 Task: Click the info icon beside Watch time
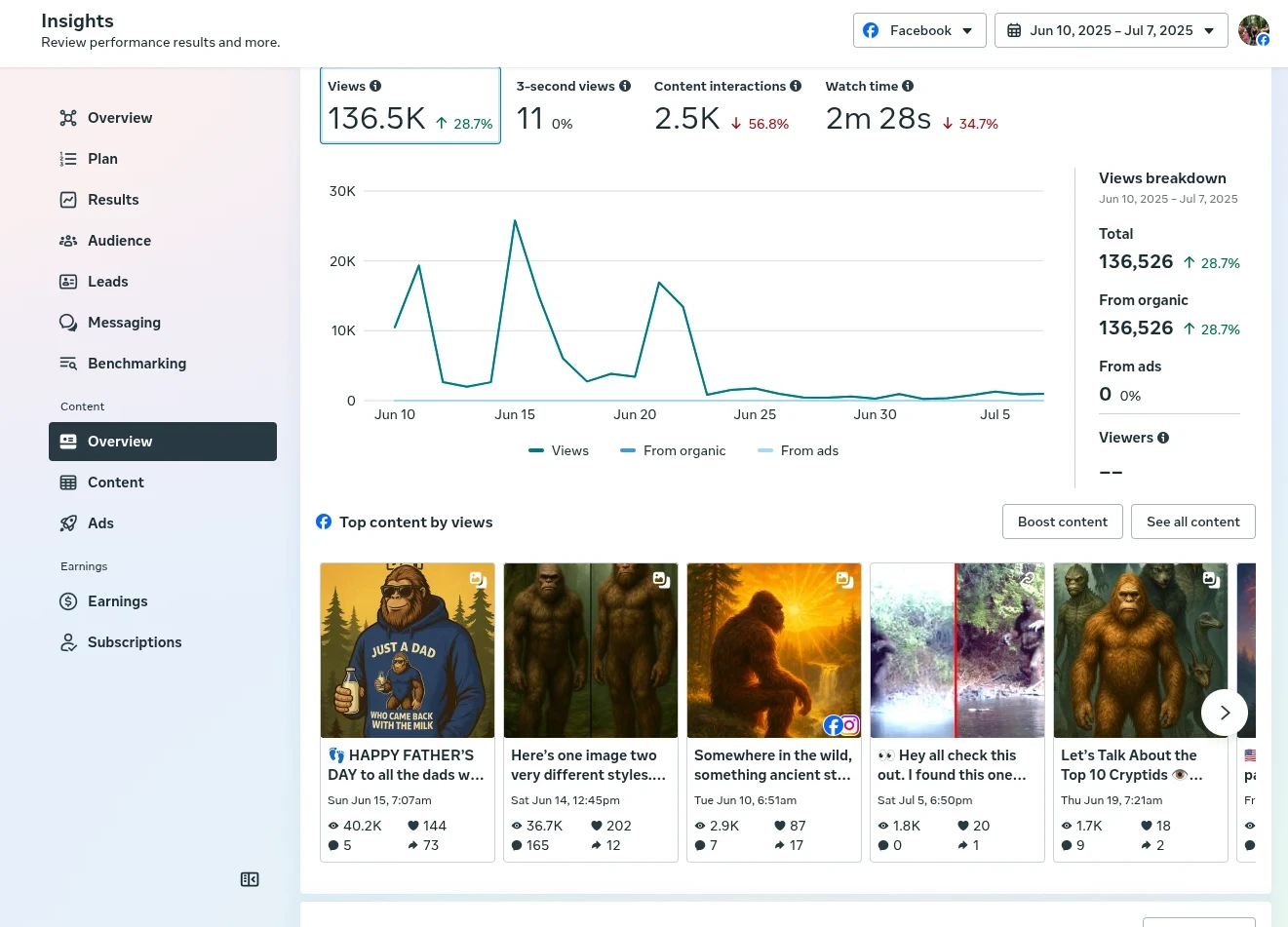[x=908, y=86]
